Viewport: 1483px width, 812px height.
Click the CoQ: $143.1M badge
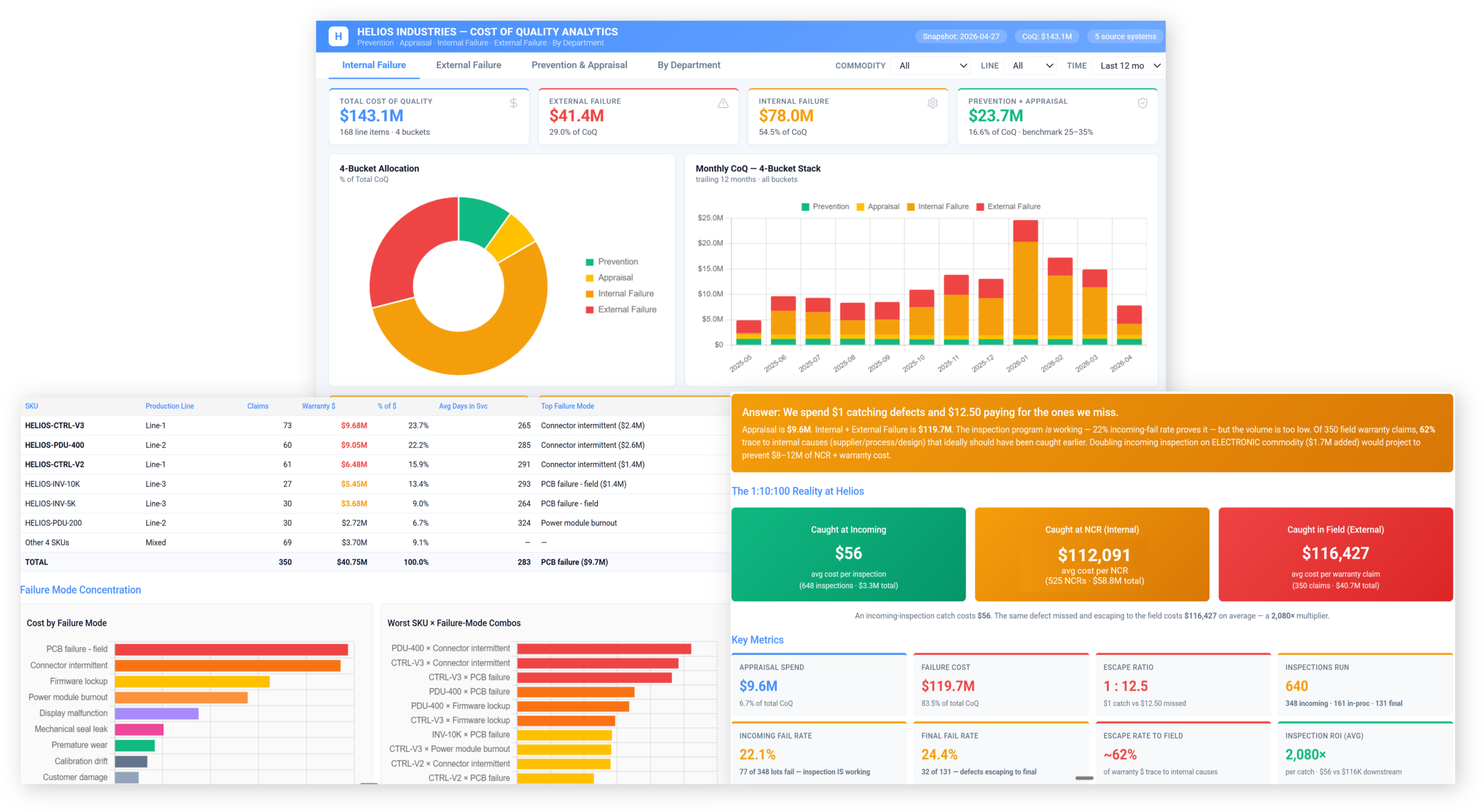(x=1046, y=36)
